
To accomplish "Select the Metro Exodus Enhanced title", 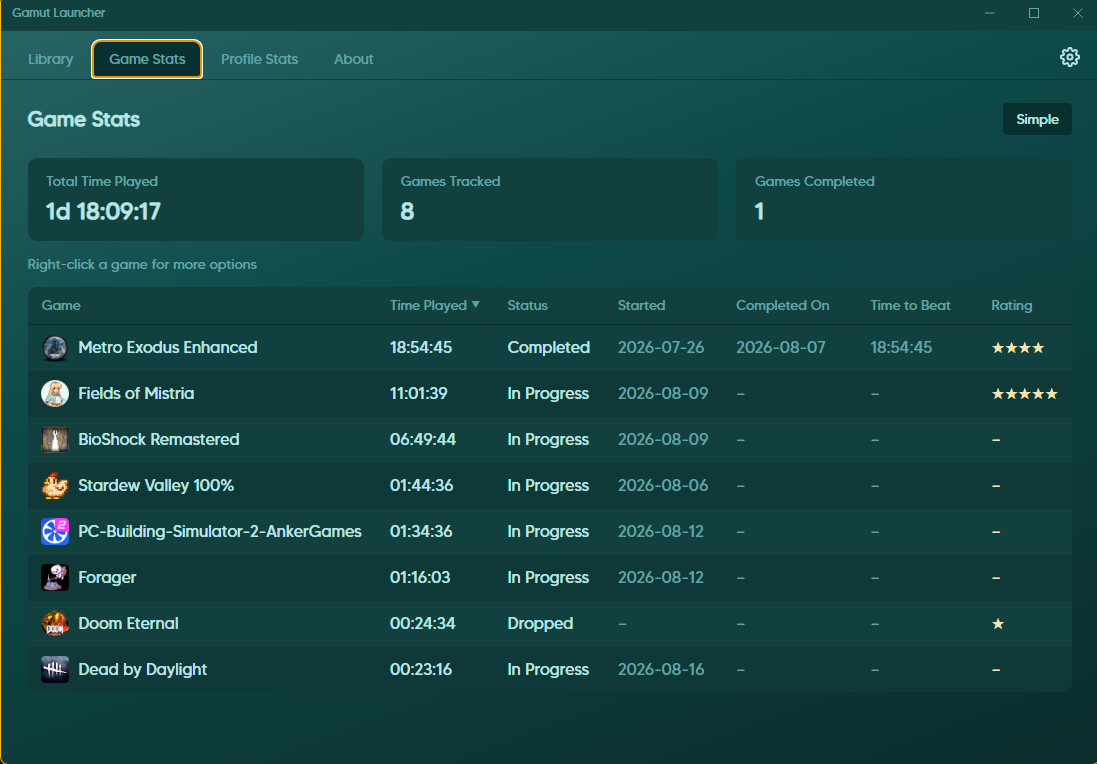I will (x=168, y=348).
